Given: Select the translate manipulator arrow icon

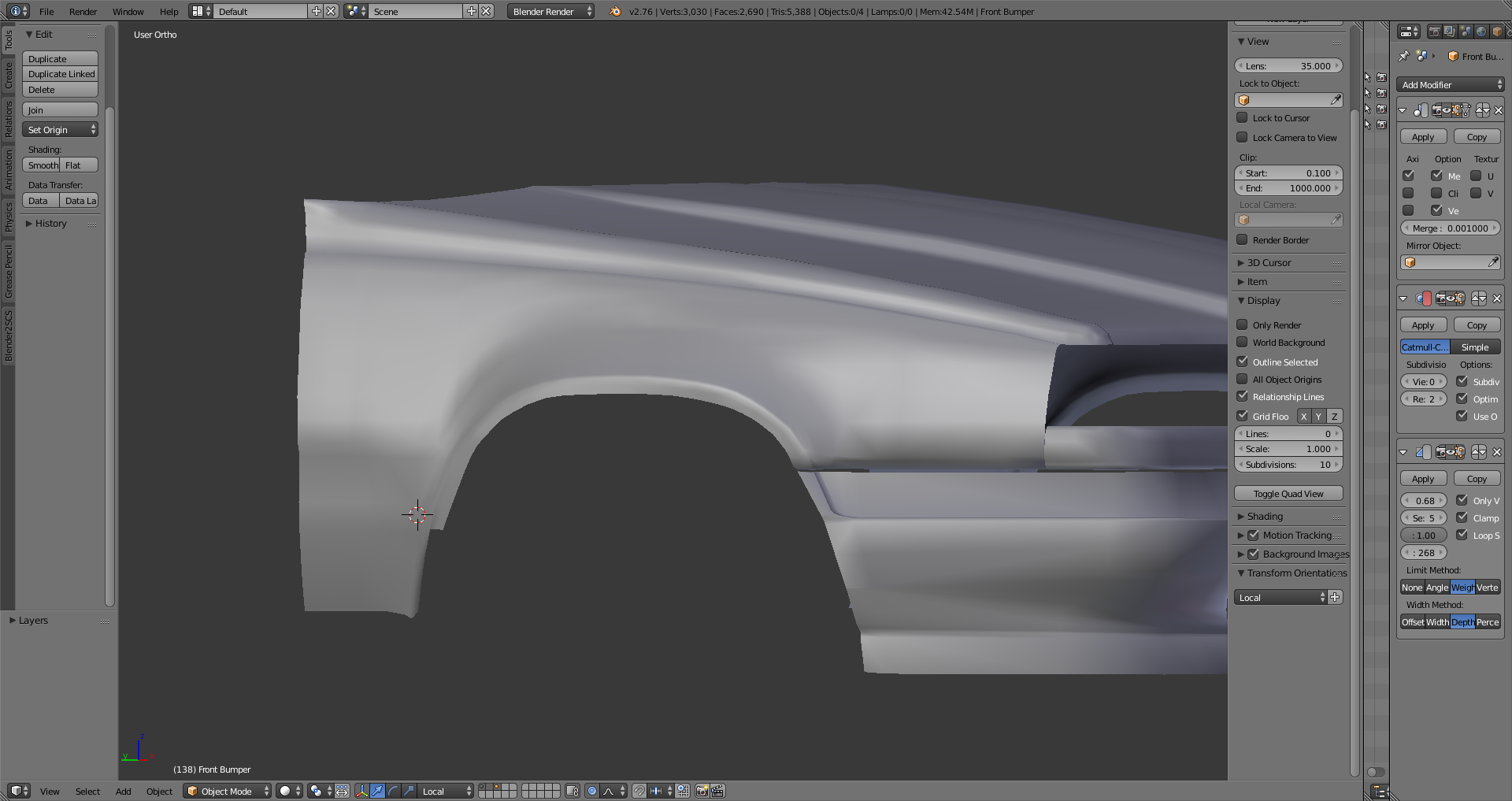Looking at the screenshot, I should pyautogui.click(x=378, y=791).
